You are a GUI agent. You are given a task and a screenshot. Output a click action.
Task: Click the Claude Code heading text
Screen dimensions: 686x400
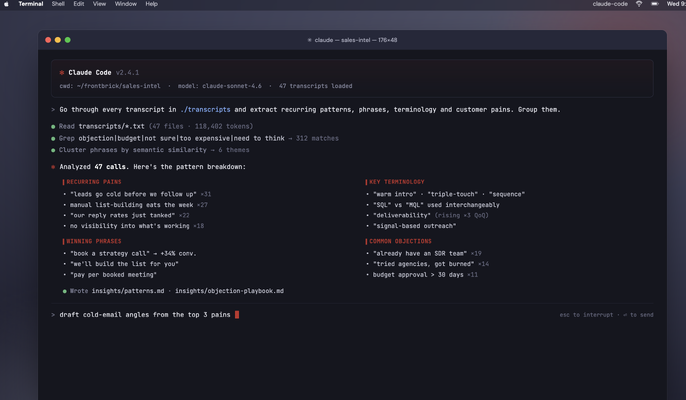pos(90,73)
